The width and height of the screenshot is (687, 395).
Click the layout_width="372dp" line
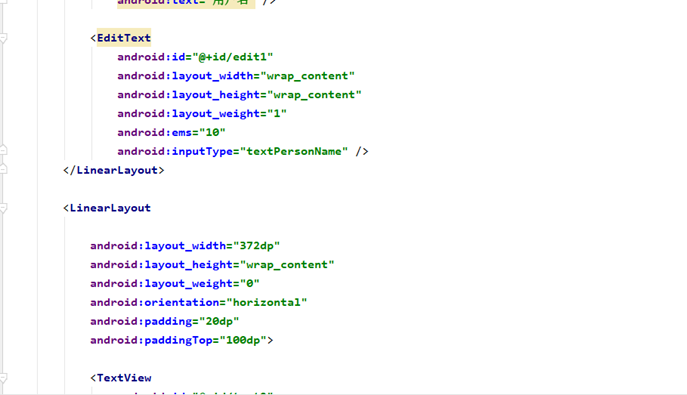185,246
